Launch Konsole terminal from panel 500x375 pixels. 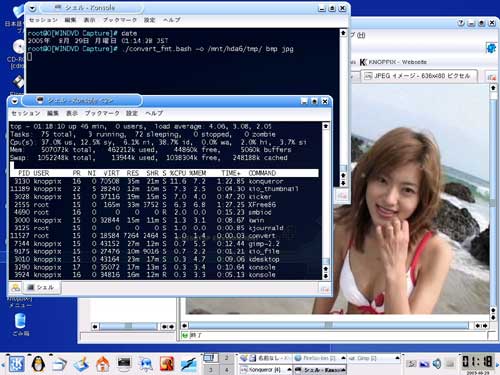124,364
